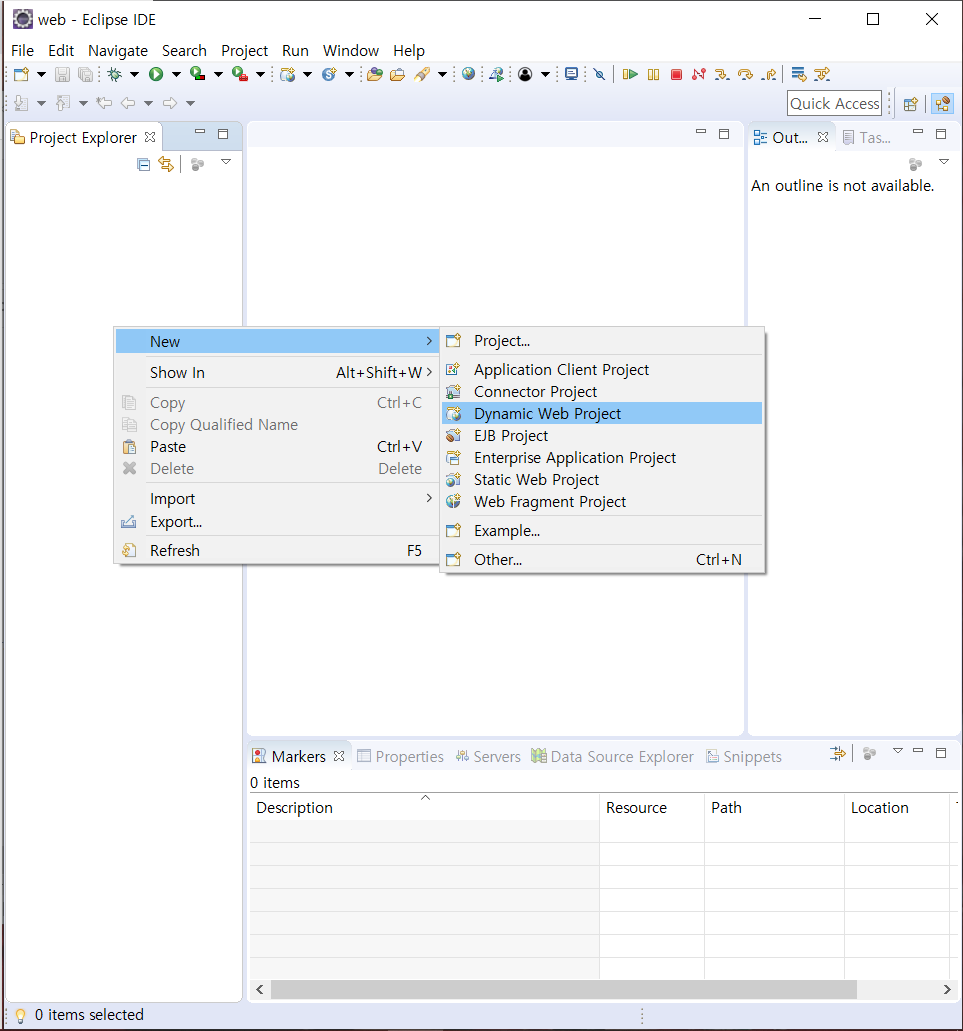Screen dimensions: 963x1031
Task: Click the Open Console monitor icon
Action: [x=571, y=74]
